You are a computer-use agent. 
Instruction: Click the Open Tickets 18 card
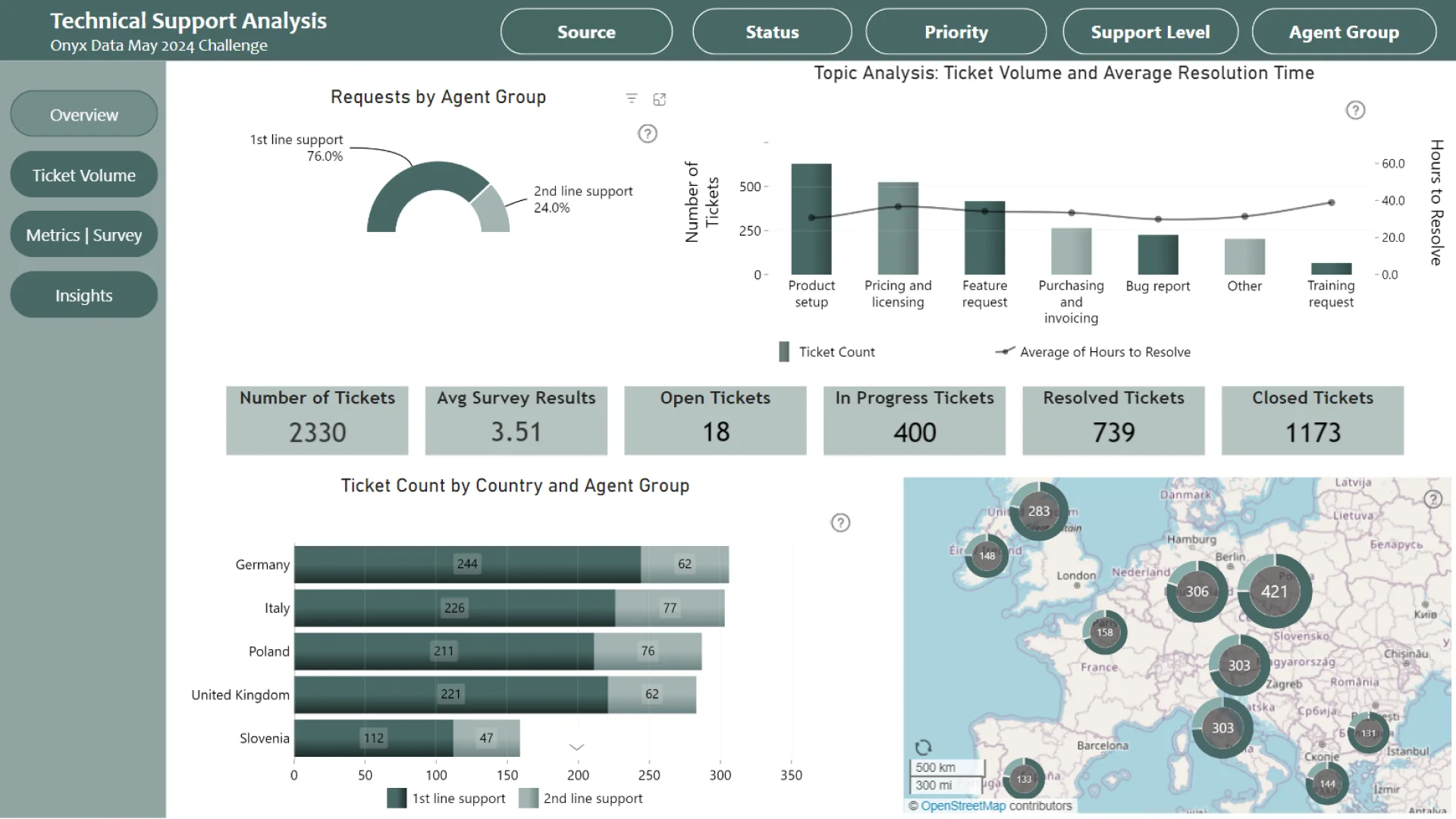715,421
